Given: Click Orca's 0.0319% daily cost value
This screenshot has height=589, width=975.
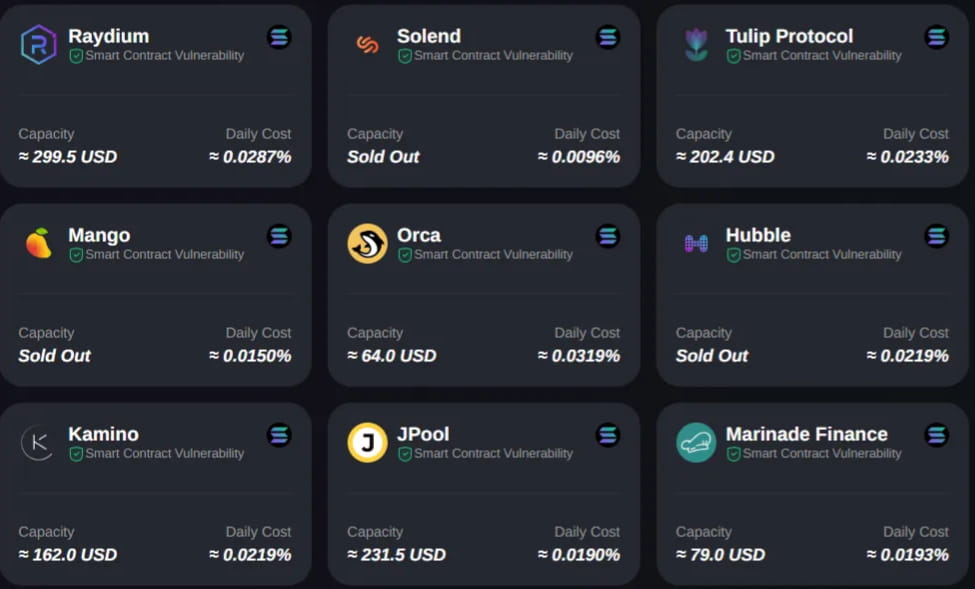Looking at the screenshot, I should pyautogui.click(x=579, y=356).
